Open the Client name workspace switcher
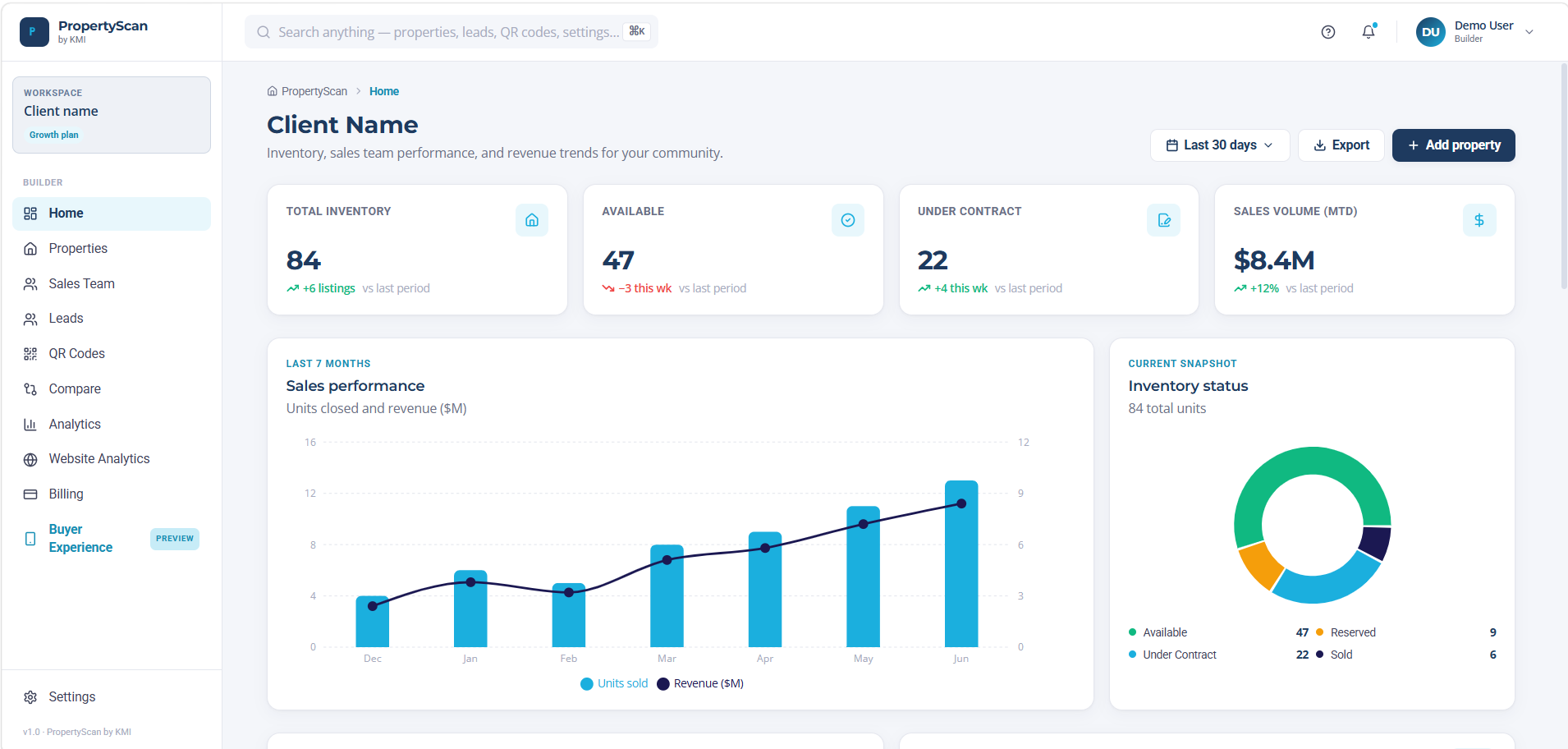The width and height of the screenshot is (1568, 749). (x=112, y=115)
